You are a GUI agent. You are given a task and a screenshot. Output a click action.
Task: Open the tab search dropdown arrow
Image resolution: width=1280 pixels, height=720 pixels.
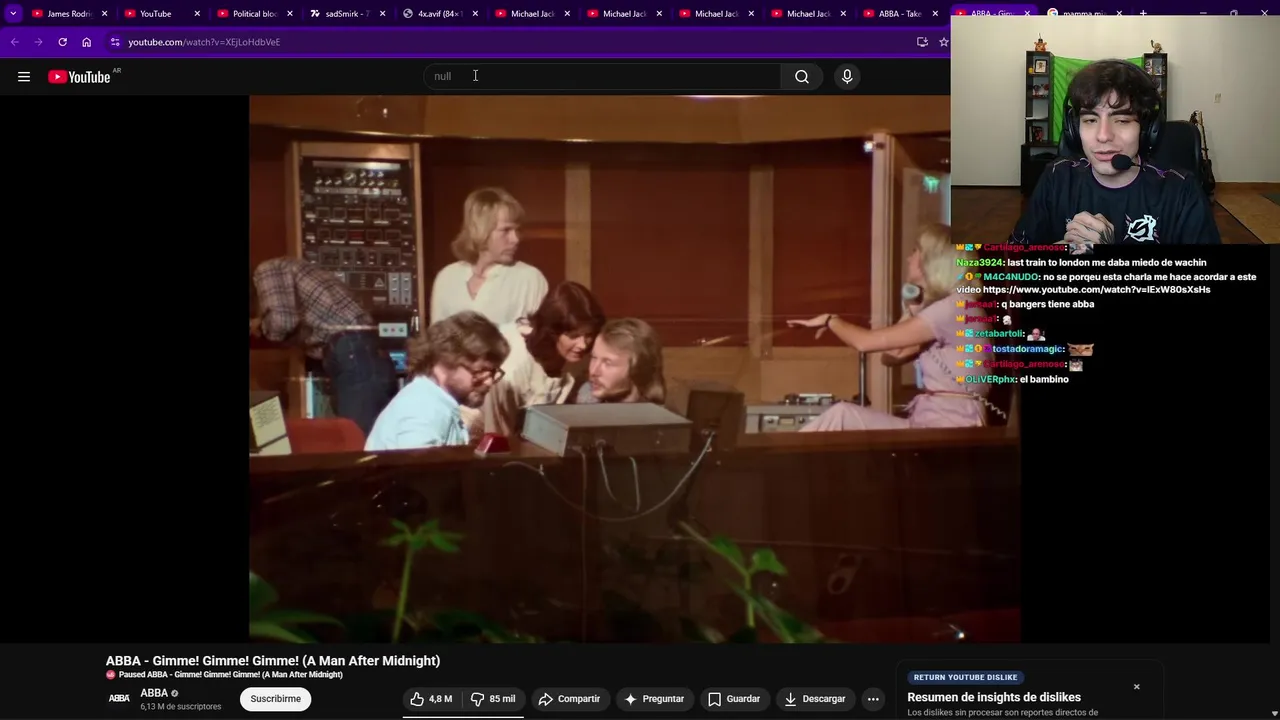[13, 14]
